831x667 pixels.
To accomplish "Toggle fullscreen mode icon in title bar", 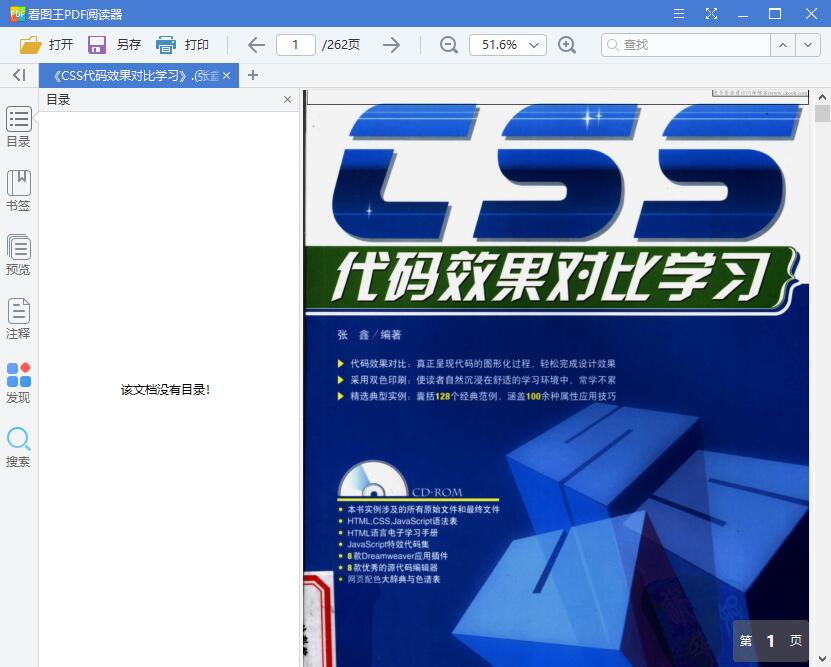I will (711, 14).
